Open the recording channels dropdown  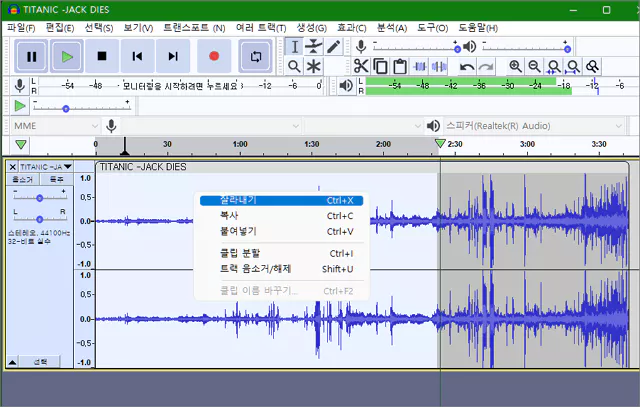[x=363, y=126]
